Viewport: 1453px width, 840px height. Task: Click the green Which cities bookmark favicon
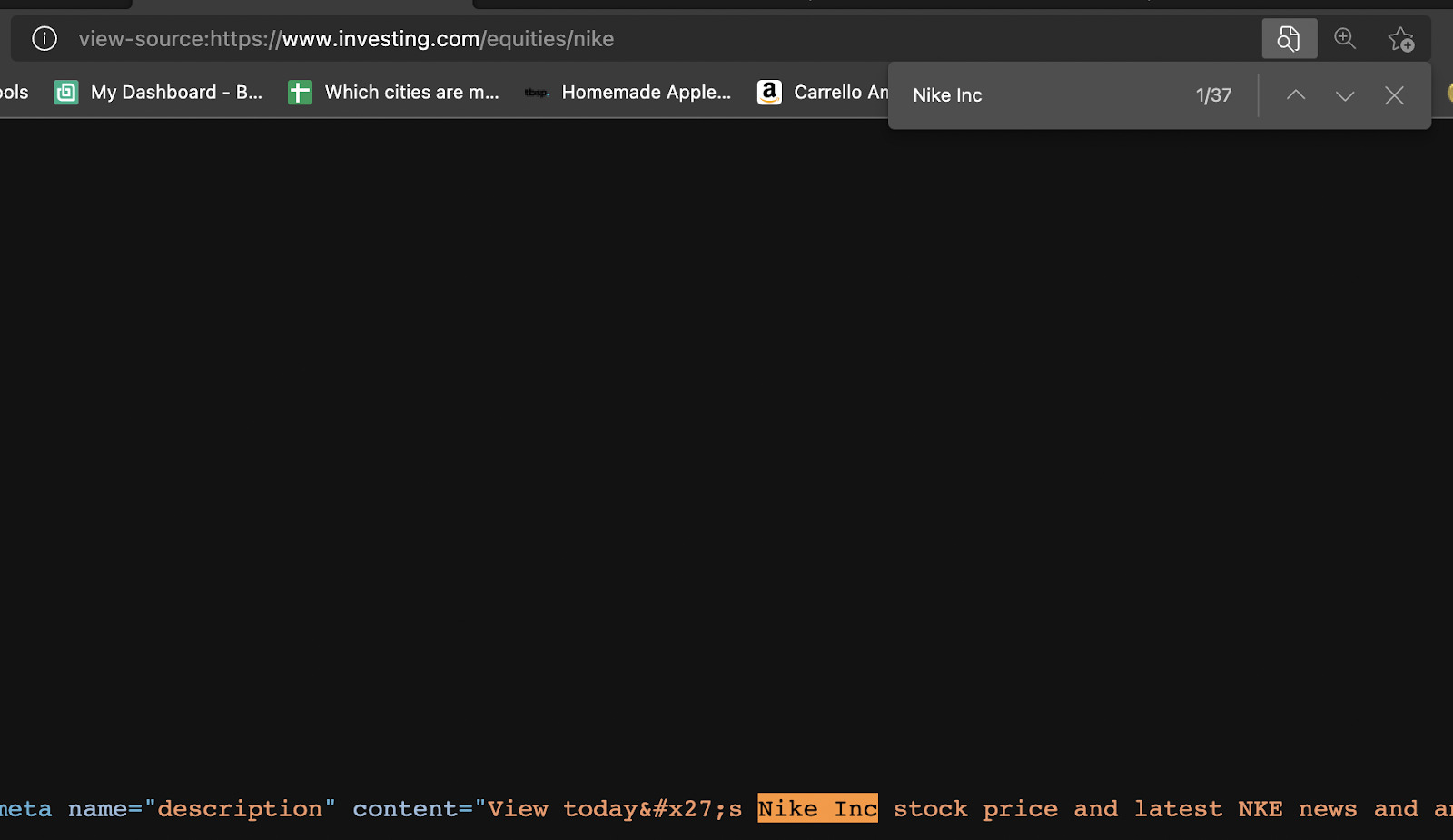300,92
